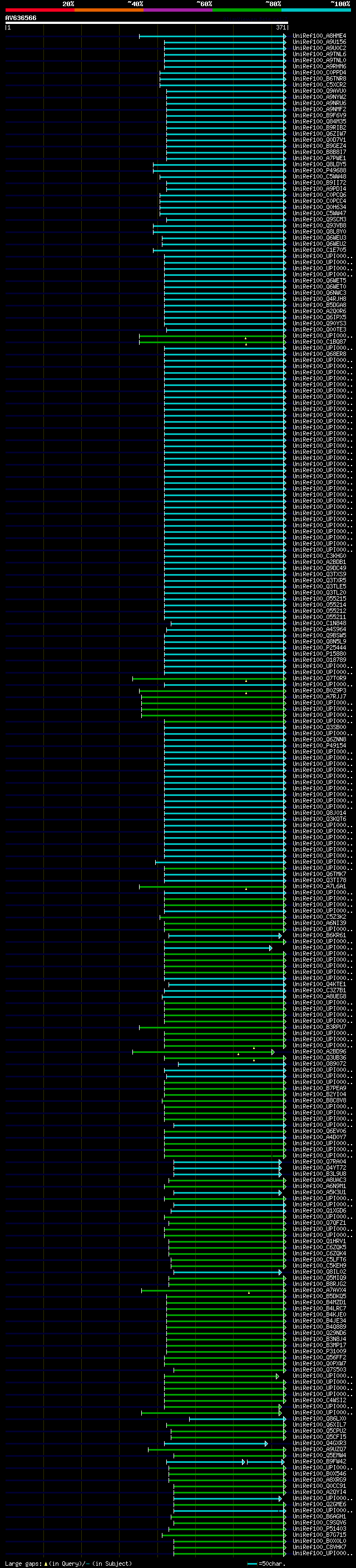Viewport: 356px width, 1568px height.
Task: Open hit UniRef100_Q9BSW5
Action: [x=319, y=635]
